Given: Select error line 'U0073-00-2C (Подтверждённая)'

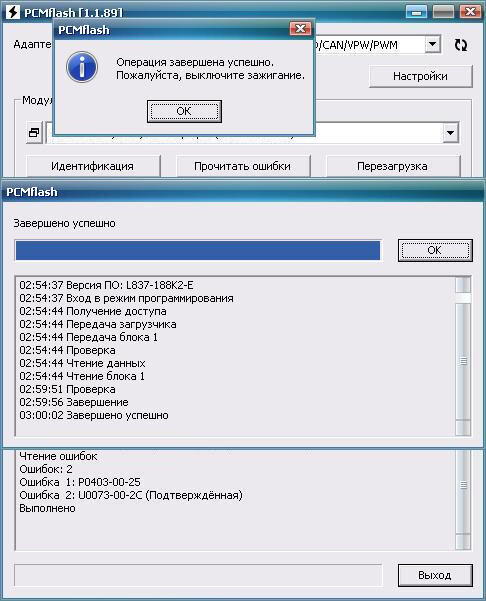Looking at the screenshot, I should coord(131,495).
